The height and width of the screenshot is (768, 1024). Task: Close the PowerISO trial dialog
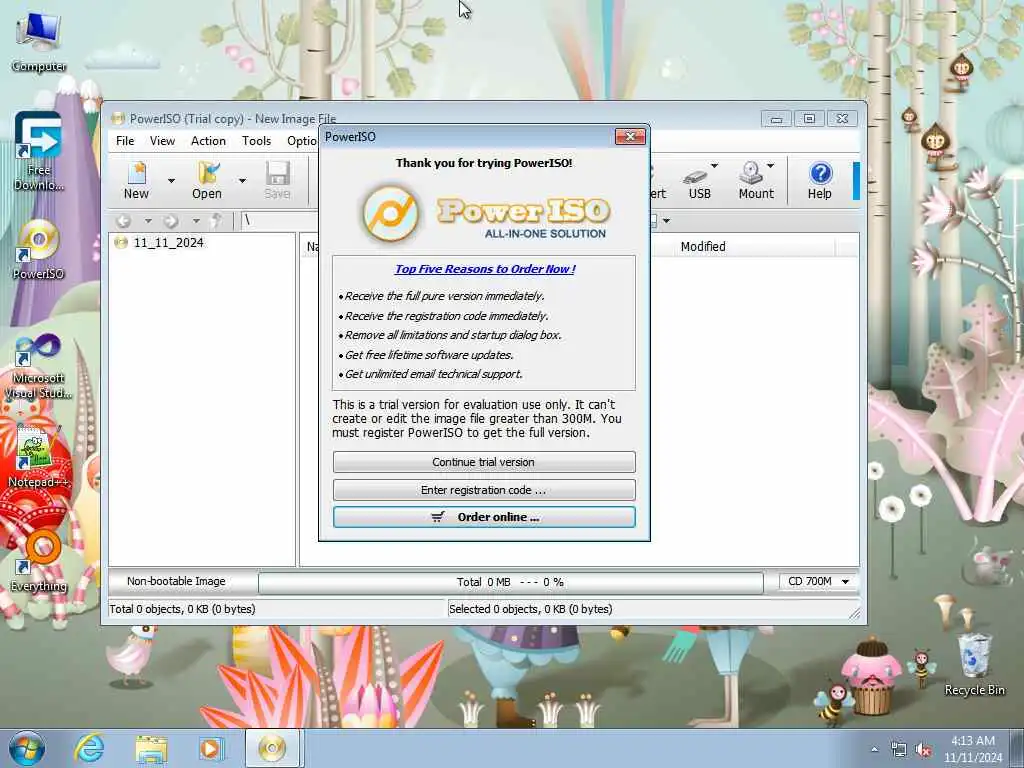pyautogui.click(x=630, y=136)
